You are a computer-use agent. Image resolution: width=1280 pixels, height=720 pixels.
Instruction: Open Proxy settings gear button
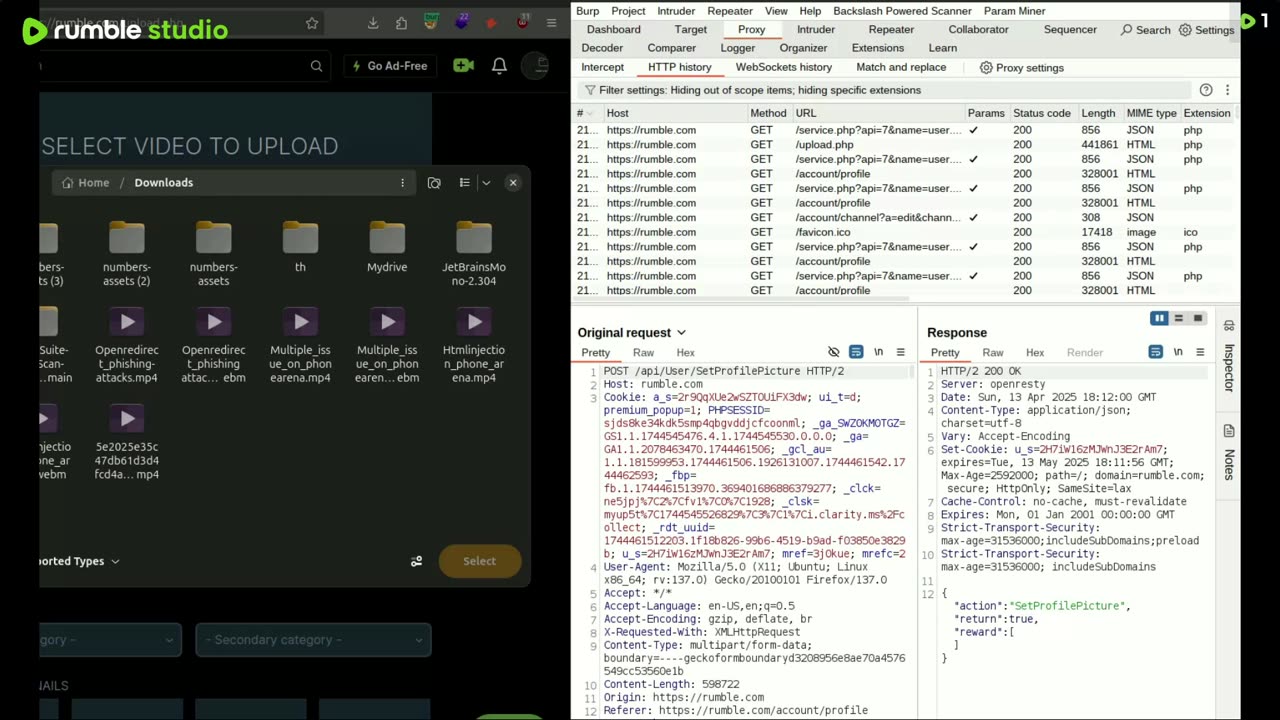pyautogui.click(x=1021, y=67)
